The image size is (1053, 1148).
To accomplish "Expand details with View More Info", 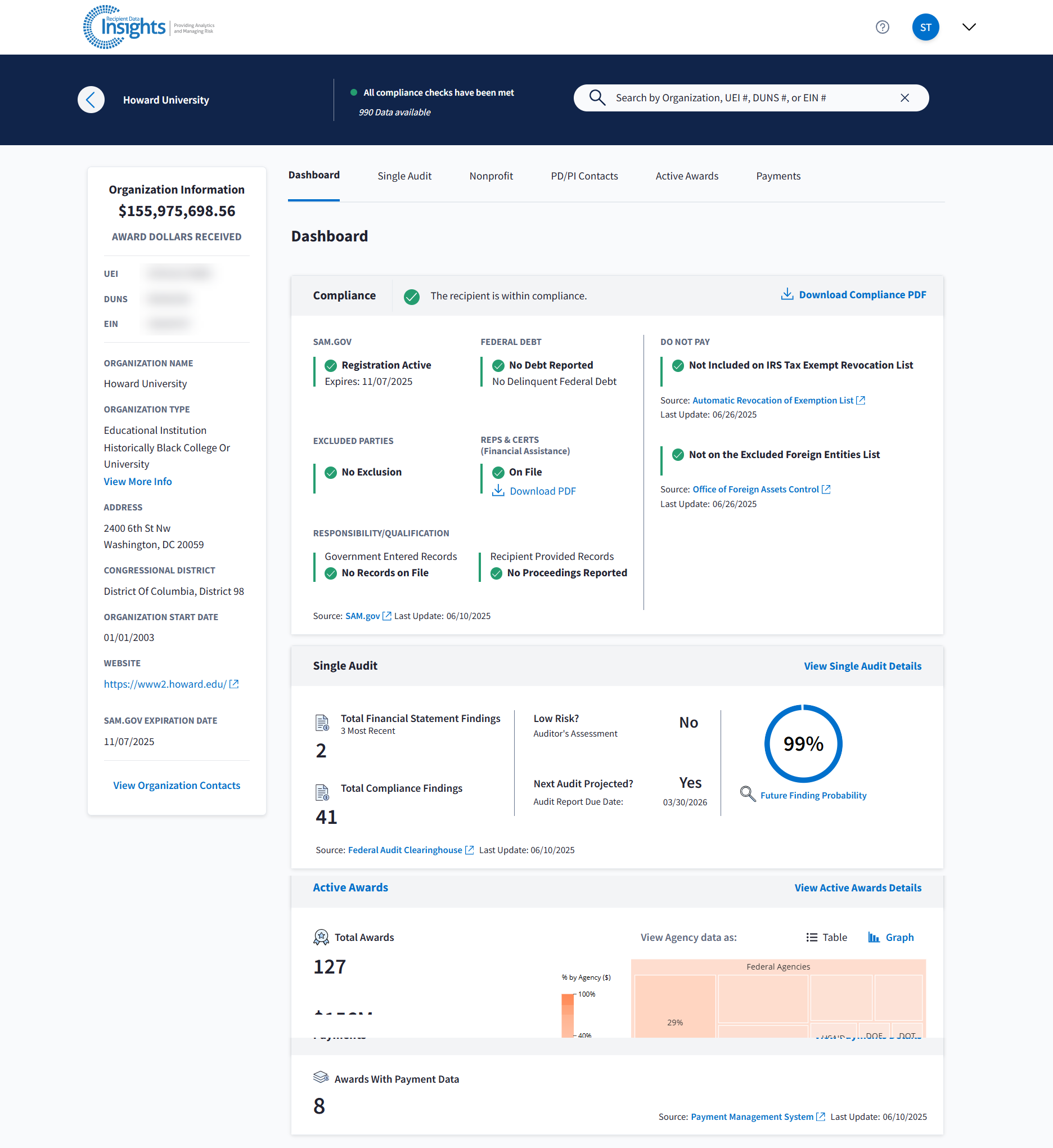I will (137, 482).
